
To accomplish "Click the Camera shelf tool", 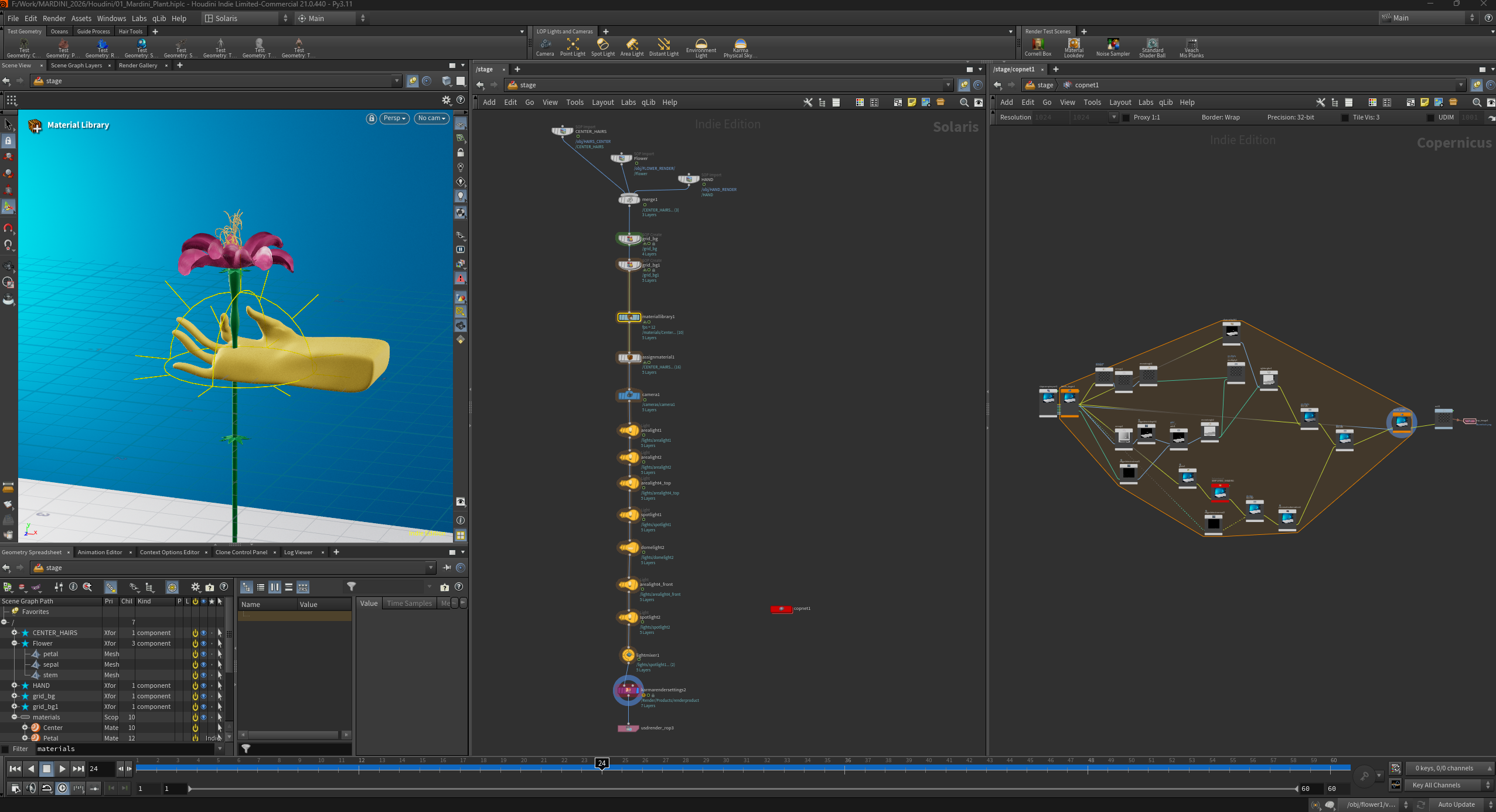I will click(545, 47).
